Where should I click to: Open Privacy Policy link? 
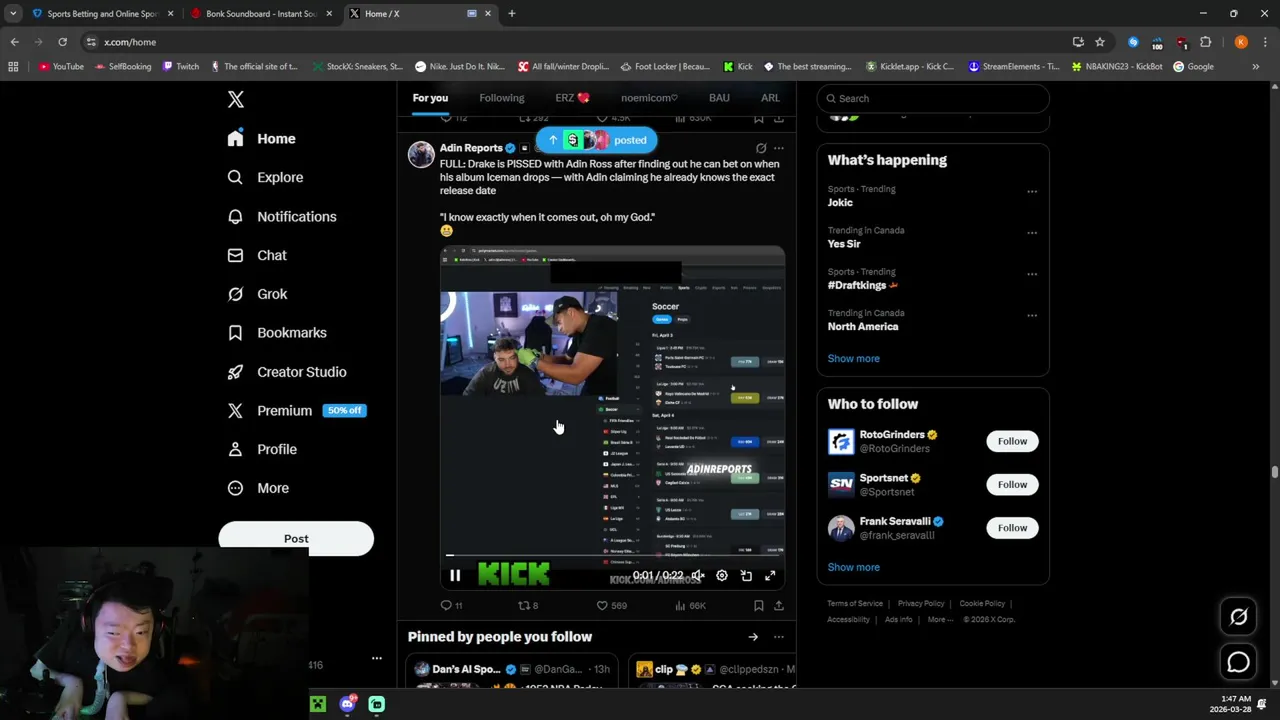coord(921,604)
